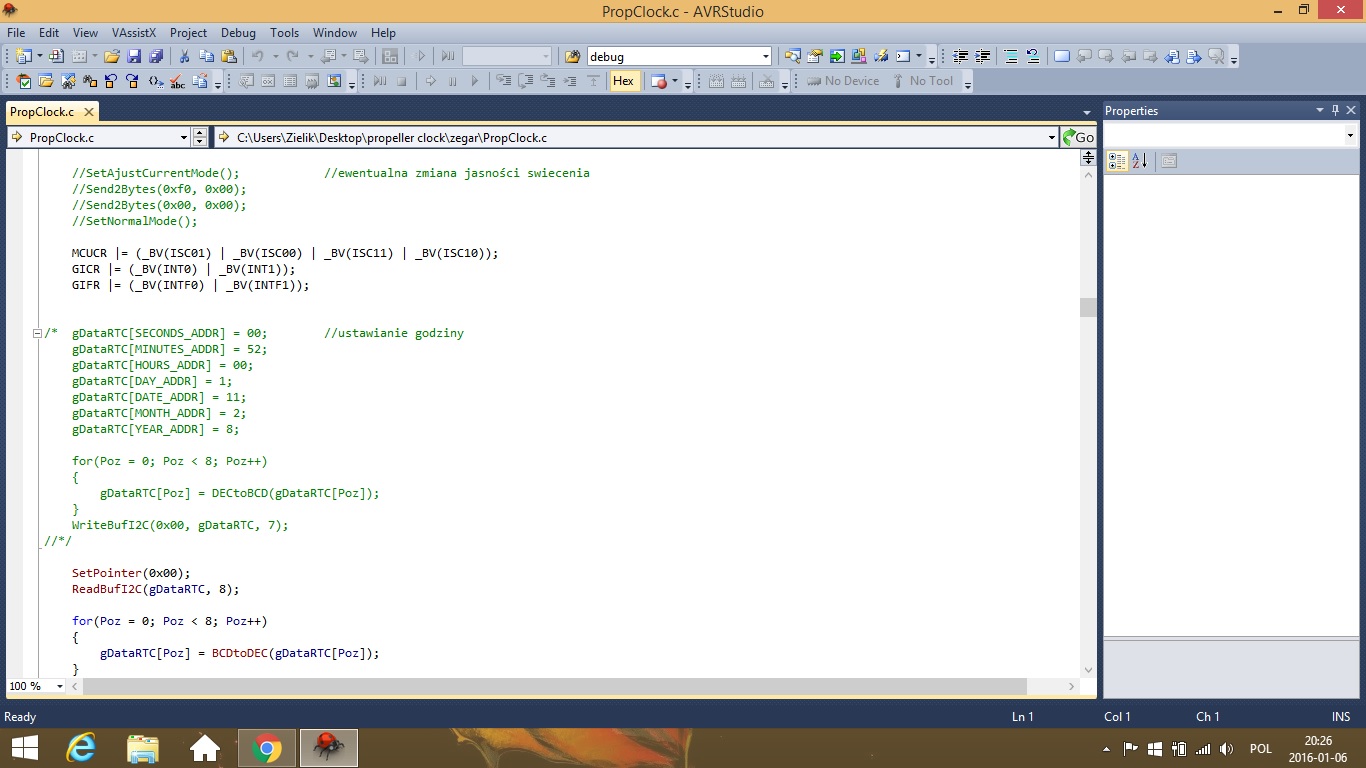
Task: Save the current file with the floppy icon
Action: pos(133,56)
